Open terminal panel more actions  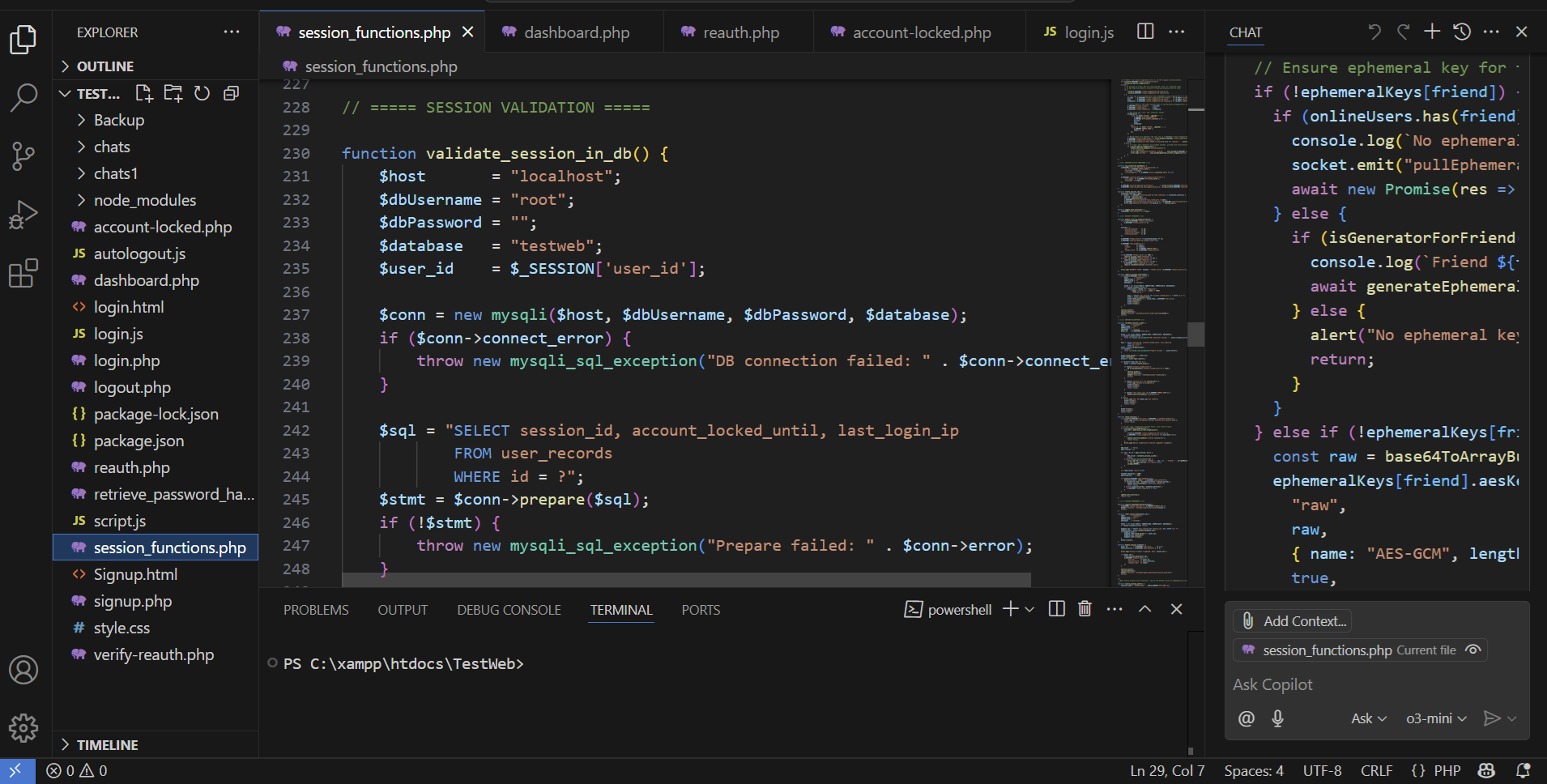(1114, 609)
